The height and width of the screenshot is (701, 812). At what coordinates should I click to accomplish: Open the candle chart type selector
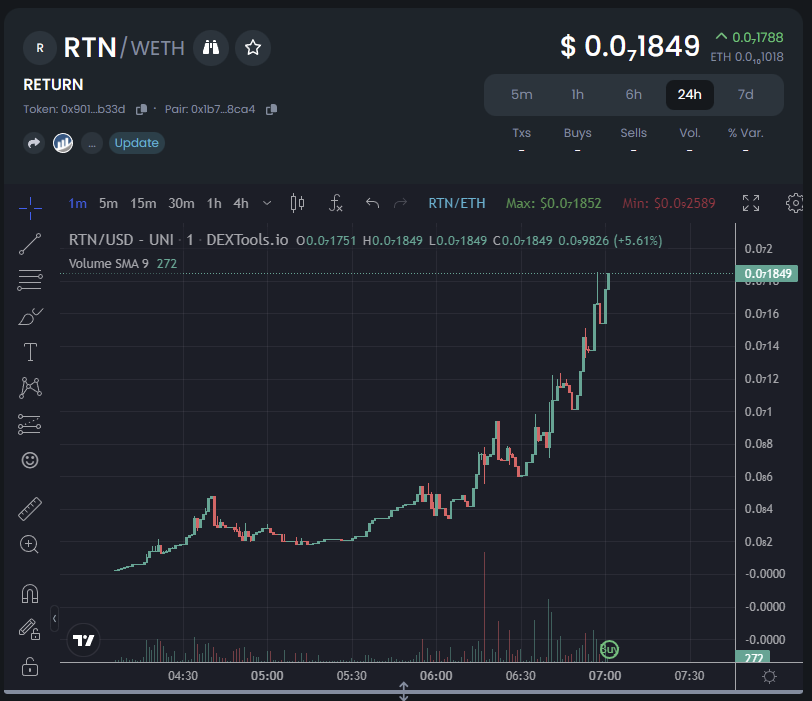tap(298, 203)
